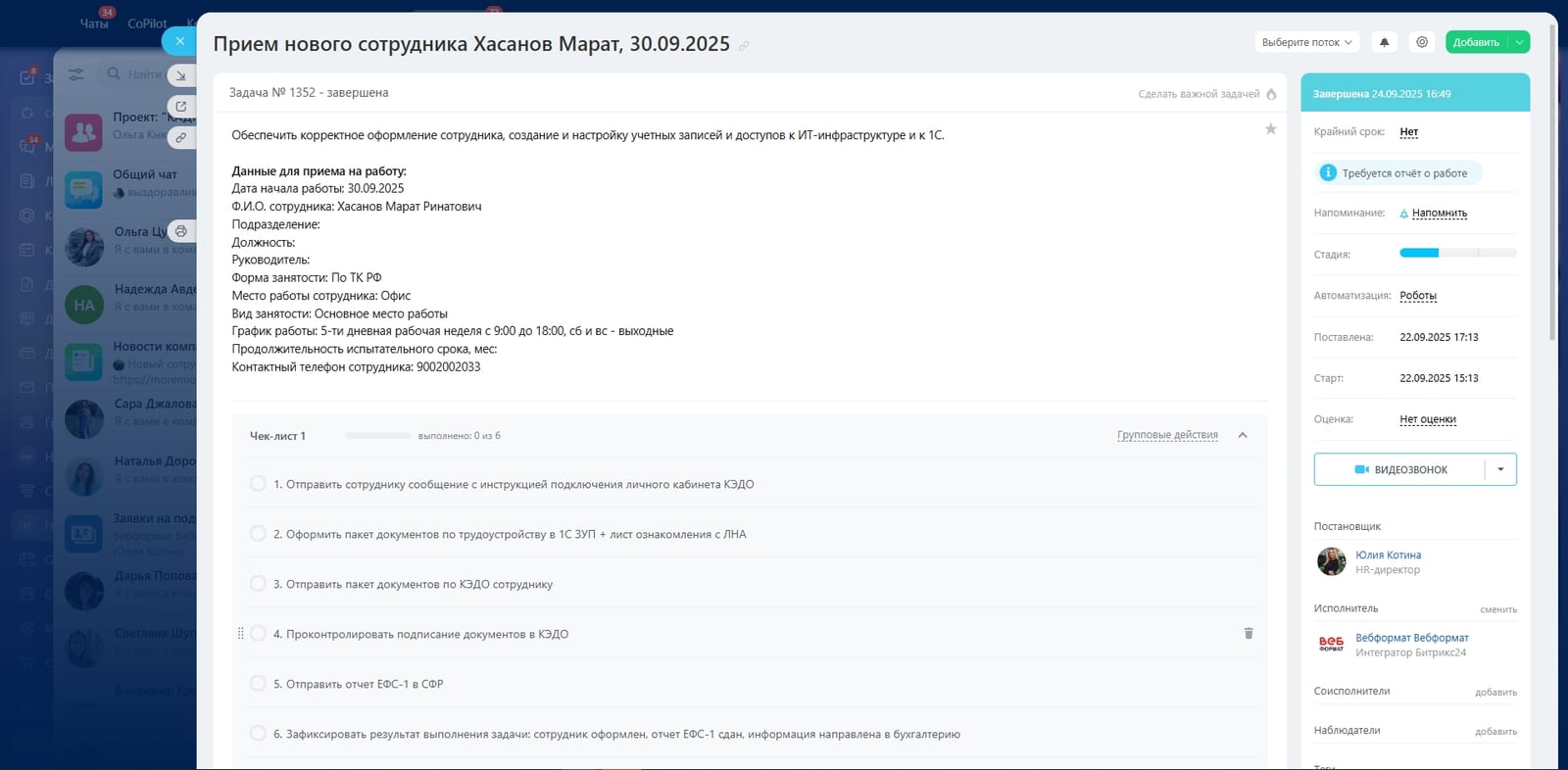
Task: Click the Стадия progress bar
Action: coord(1457,253)
